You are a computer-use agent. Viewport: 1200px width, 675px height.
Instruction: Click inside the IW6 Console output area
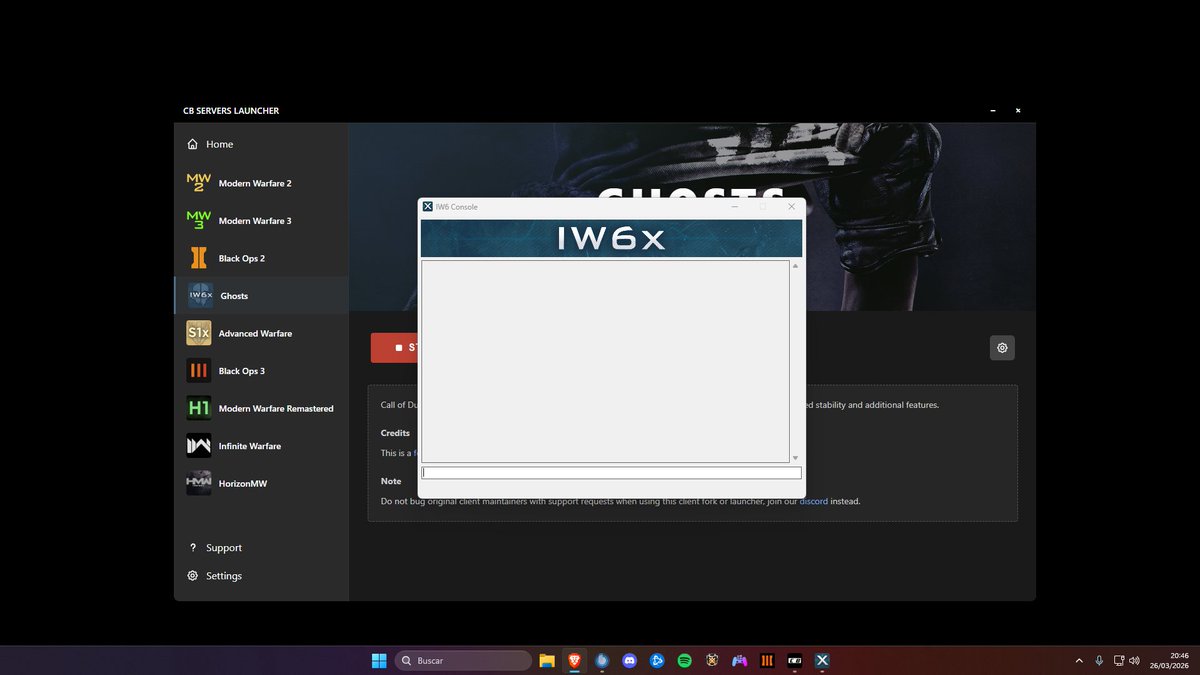(x=605, y=361)
